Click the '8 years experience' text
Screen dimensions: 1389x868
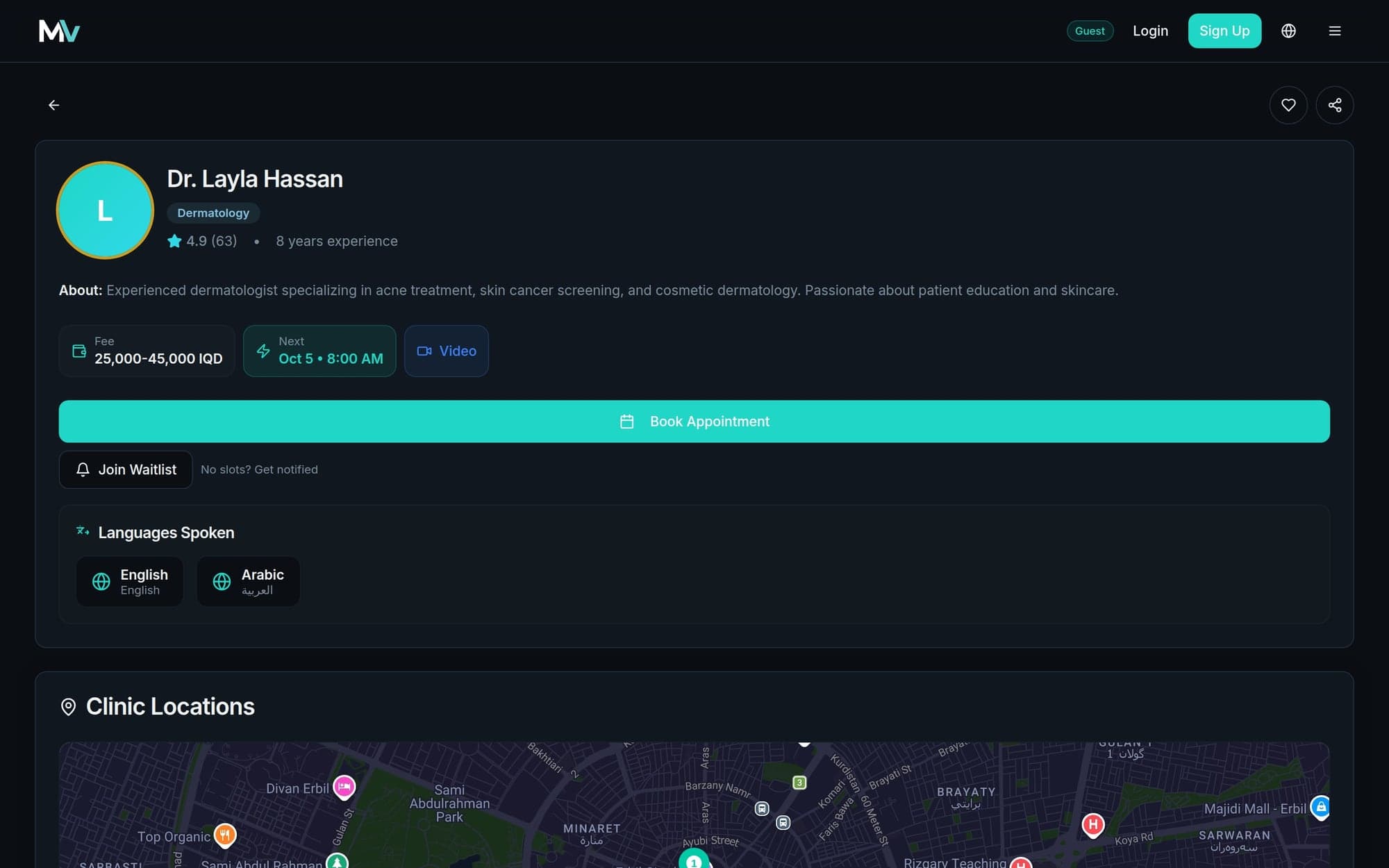(337, 241)
